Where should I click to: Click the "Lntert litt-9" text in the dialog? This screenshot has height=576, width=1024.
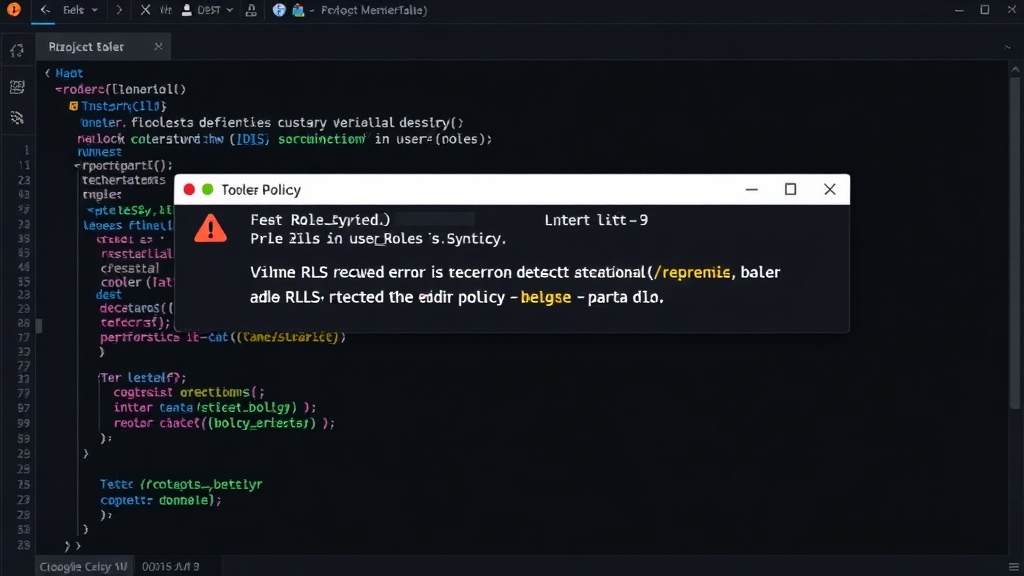click(x=596, y=220)
